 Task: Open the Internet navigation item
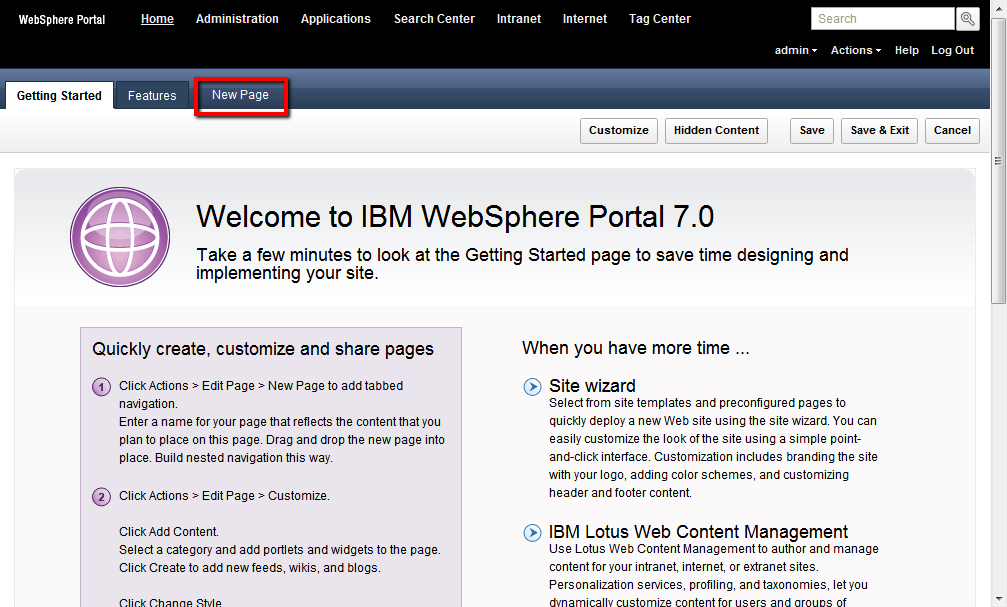coord(585,19)
